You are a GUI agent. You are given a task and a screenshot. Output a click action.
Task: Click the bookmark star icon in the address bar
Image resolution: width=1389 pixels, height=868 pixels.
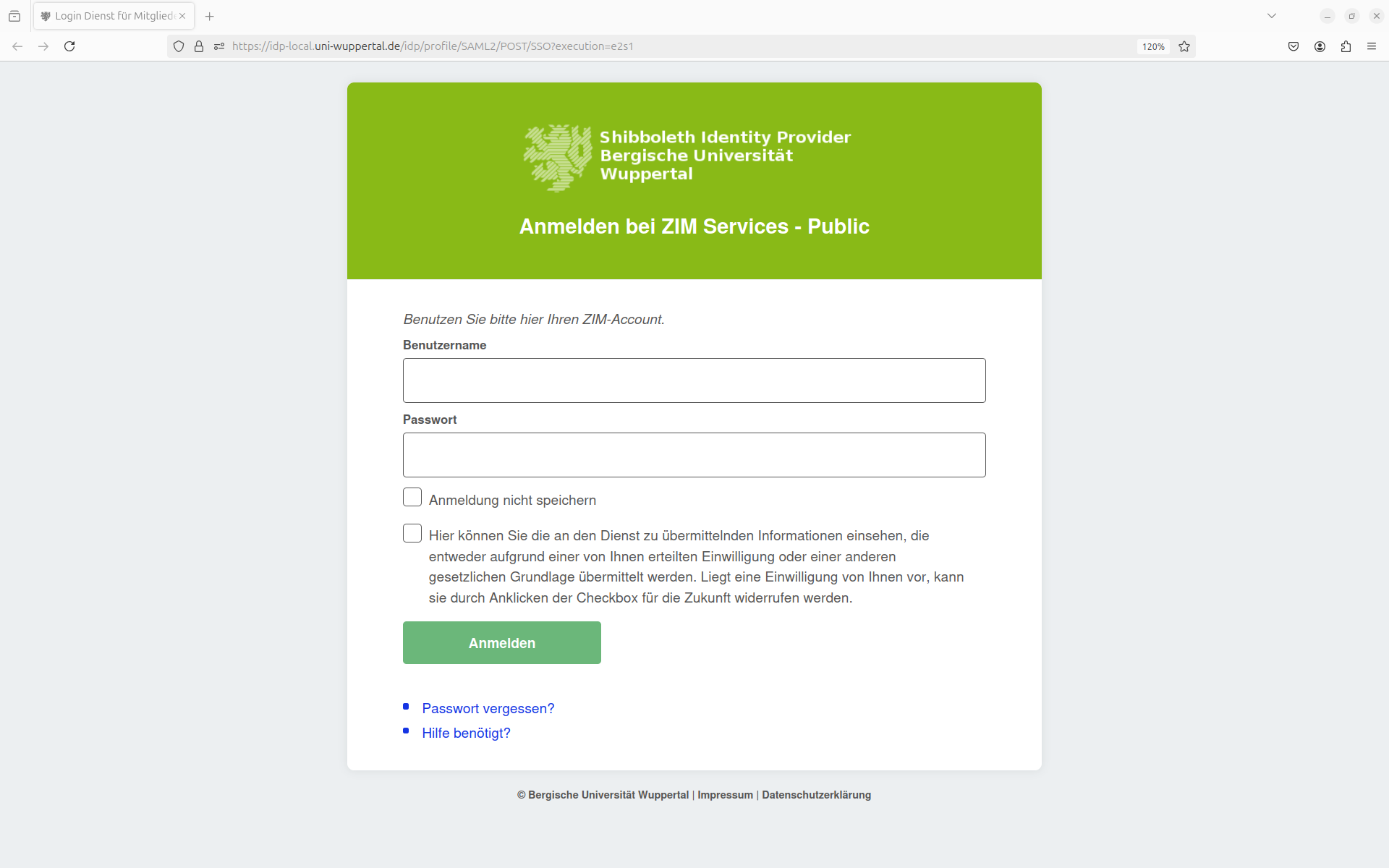click(x=1183, y=46)
